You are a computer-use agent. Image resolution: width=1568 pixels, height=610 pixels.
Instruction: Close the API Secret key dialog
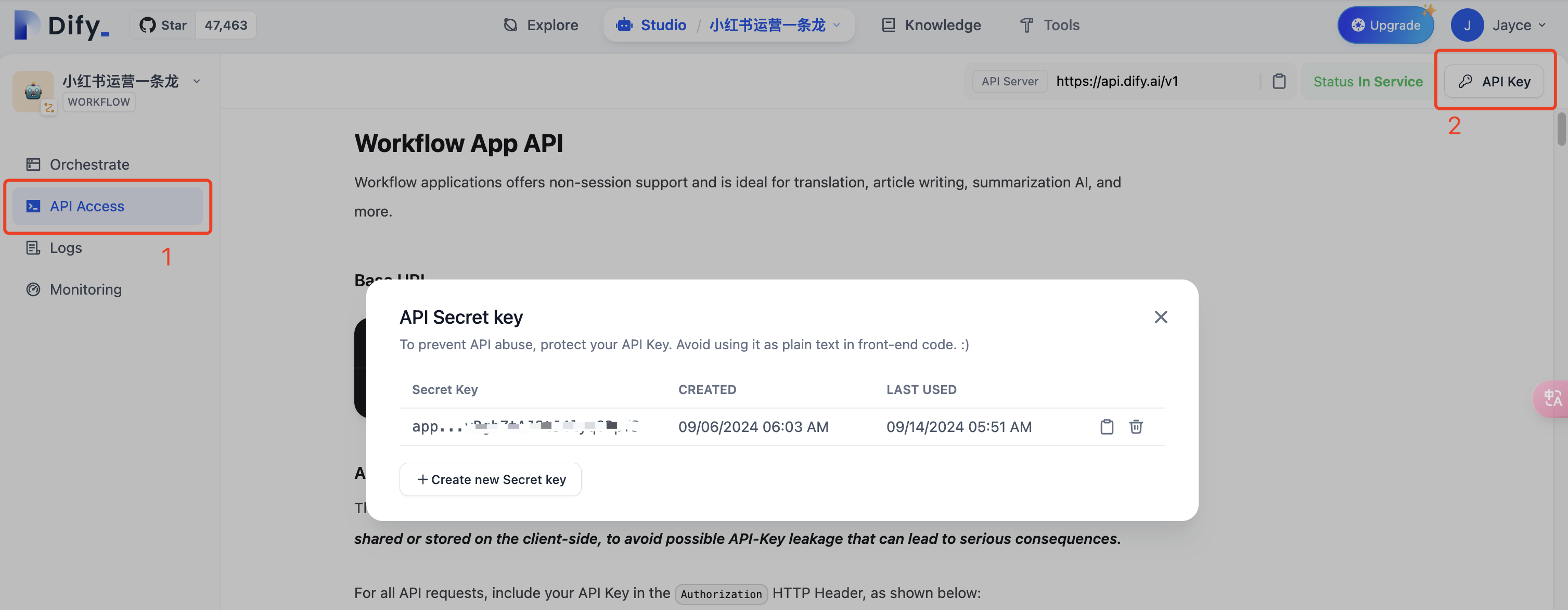coord(1160,316)
